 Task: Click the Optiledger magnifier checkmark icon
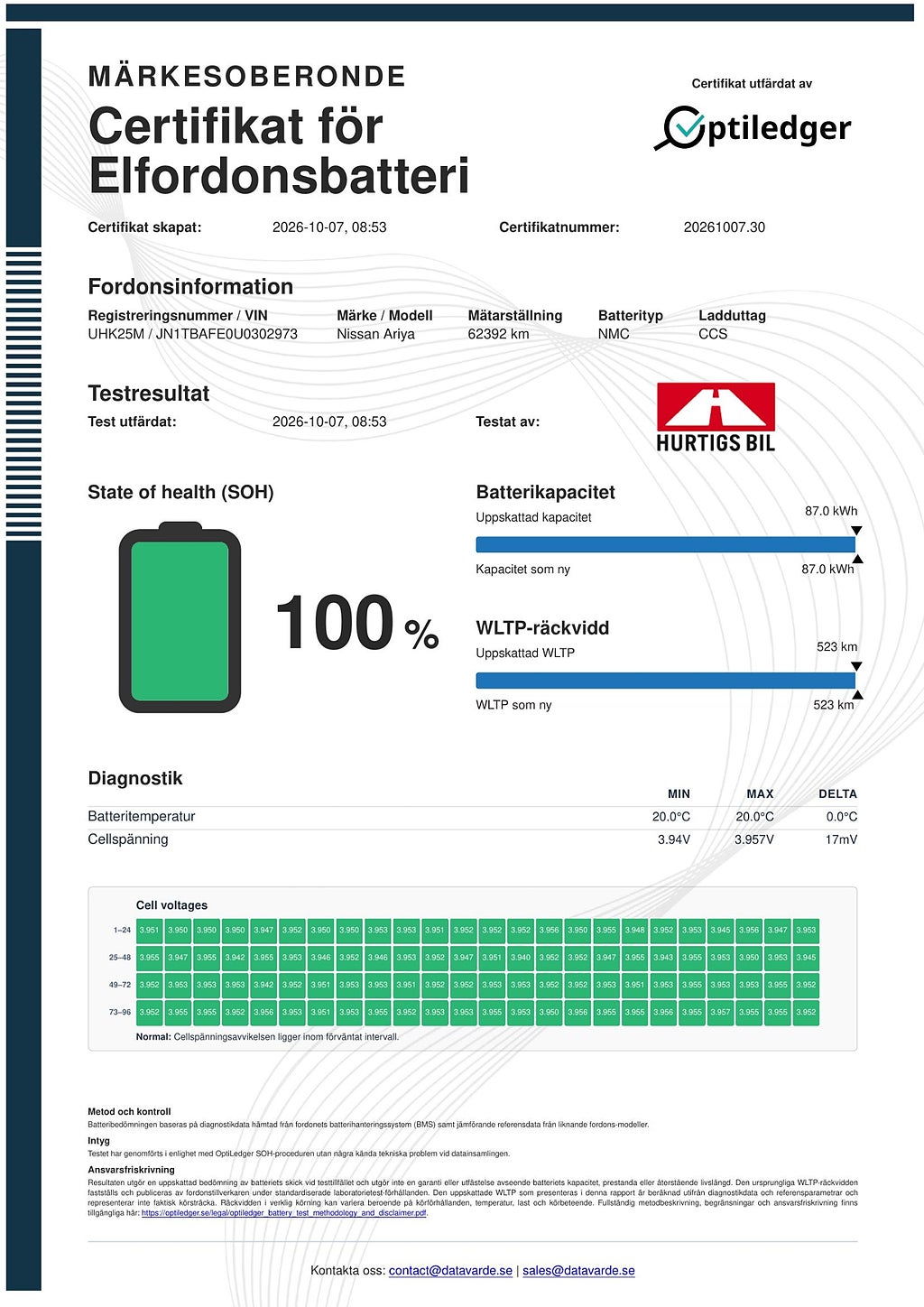[x=679, y=127]
